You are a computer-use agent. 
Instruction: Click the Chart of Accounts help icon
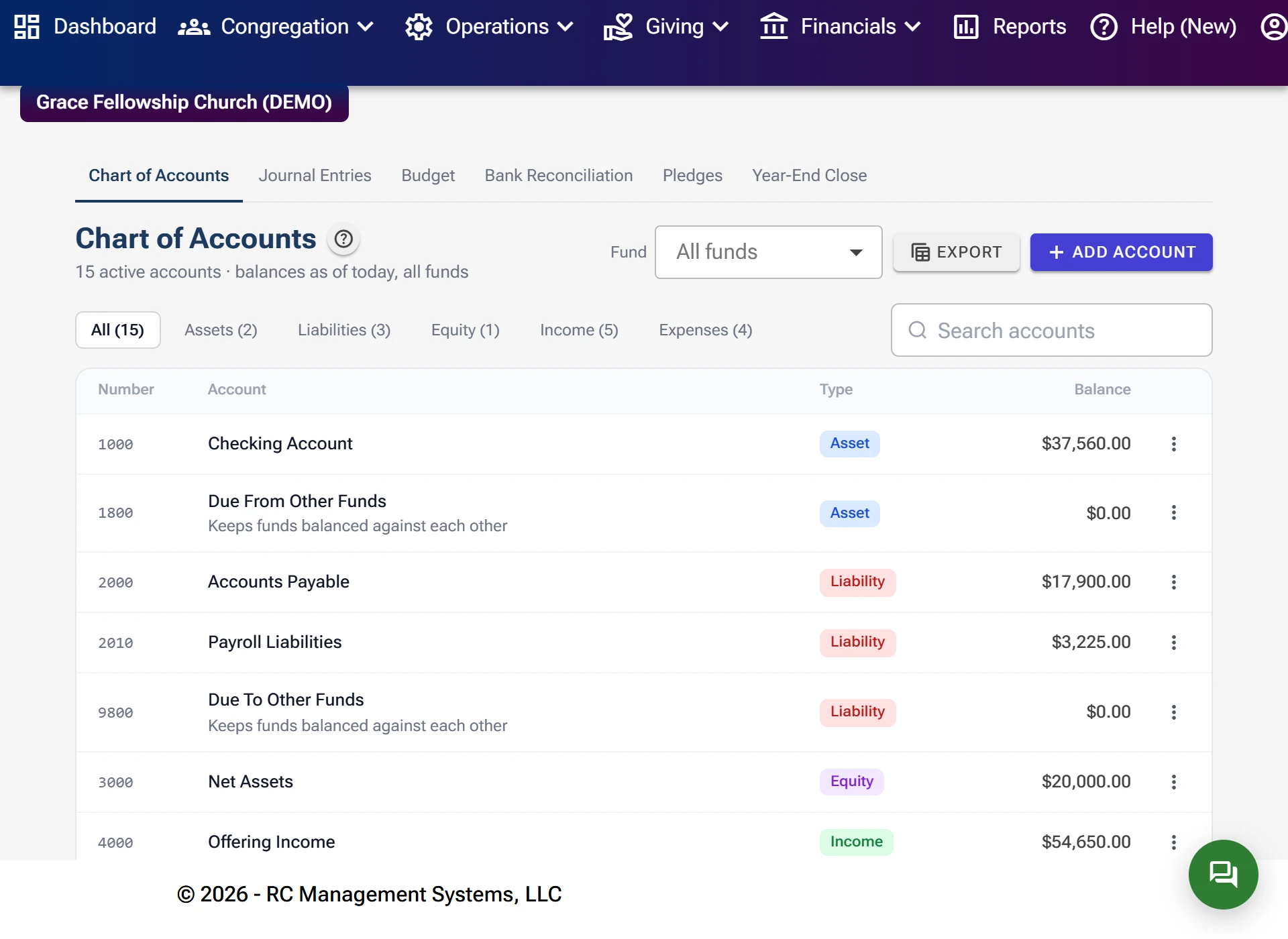point(343,239)
